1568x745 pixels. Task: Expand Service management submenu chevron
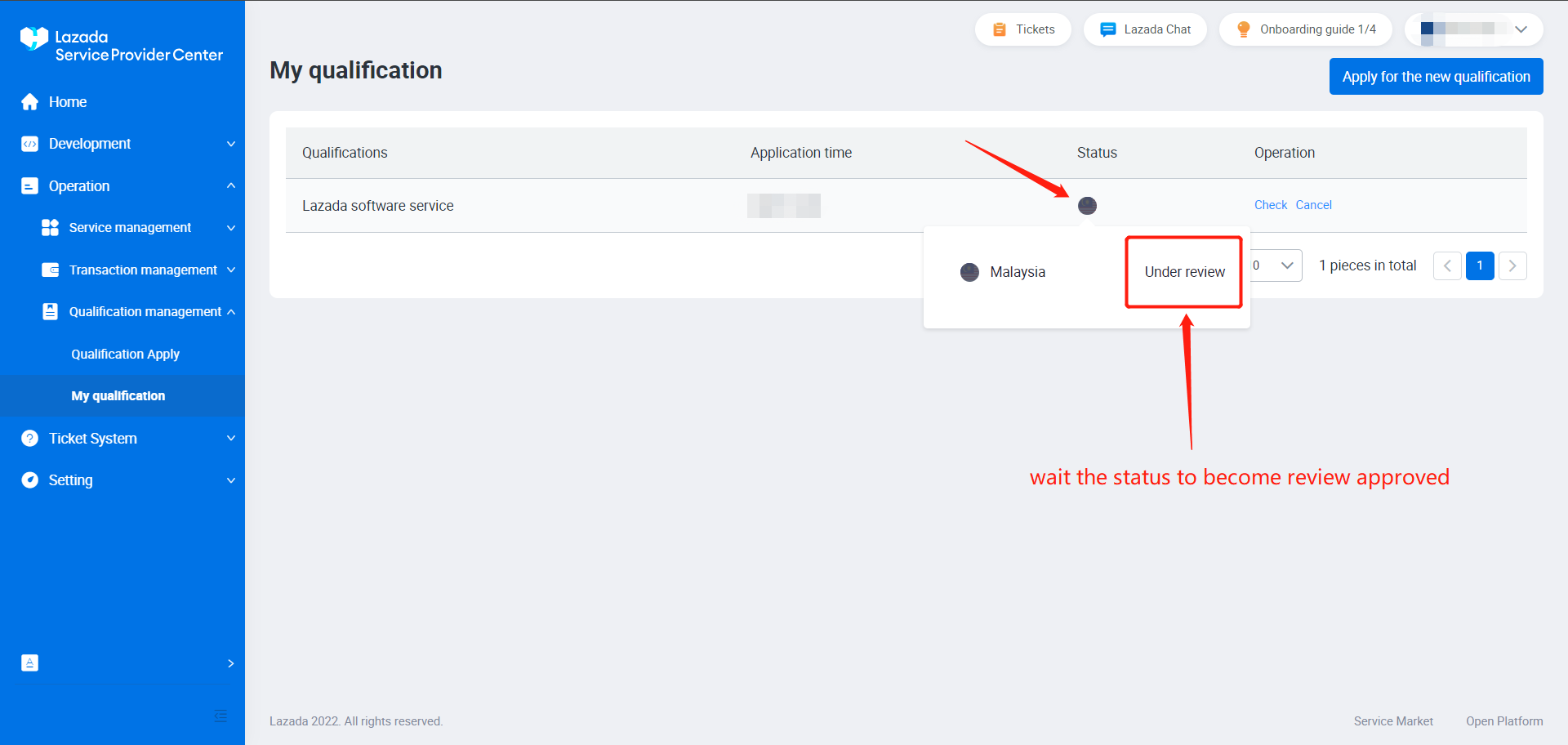coord(231,228)
